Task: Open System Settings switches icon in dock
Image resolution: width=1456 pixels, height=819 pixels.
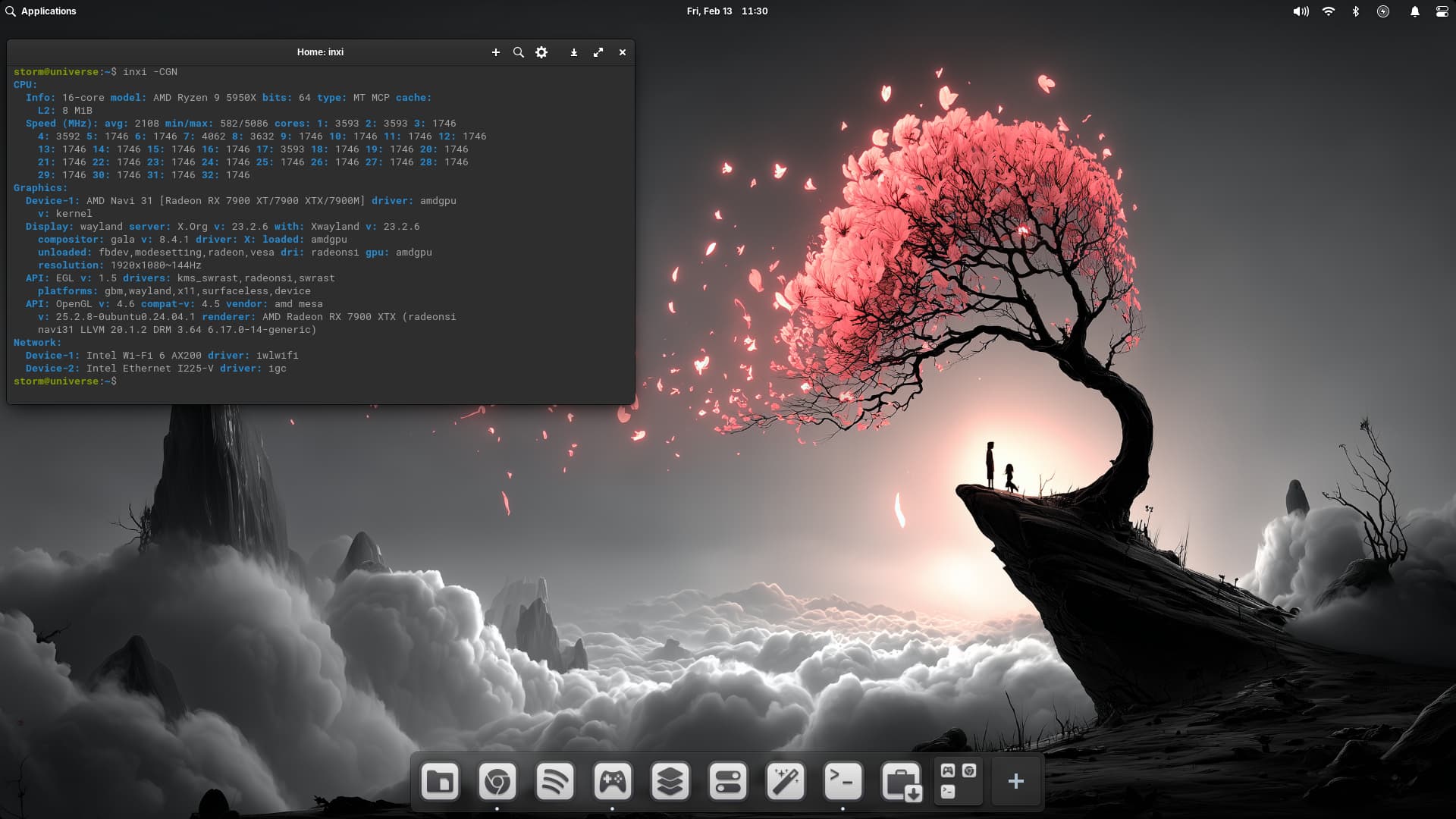Action: point(728,781)
